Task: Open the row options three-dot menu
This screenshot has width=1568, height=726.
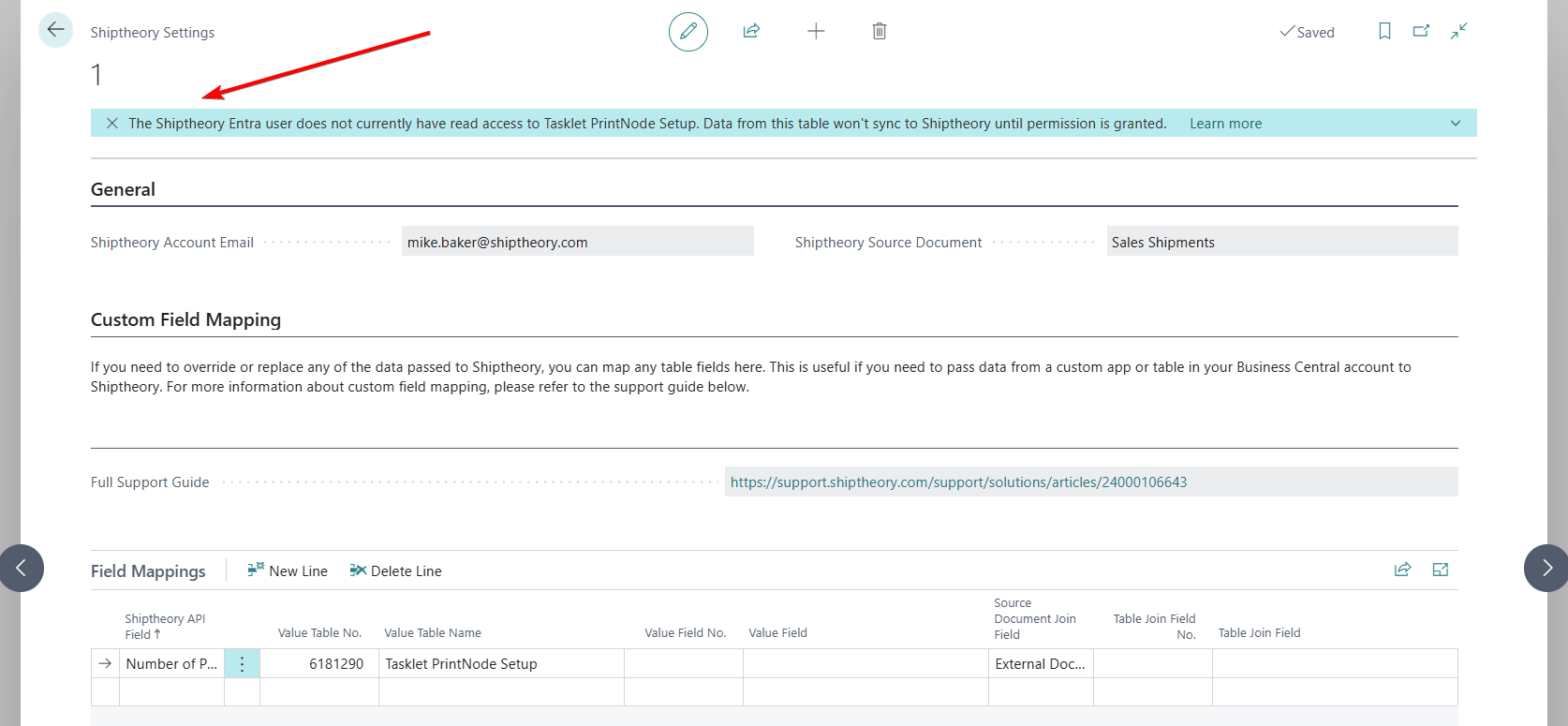Action: 242,663
